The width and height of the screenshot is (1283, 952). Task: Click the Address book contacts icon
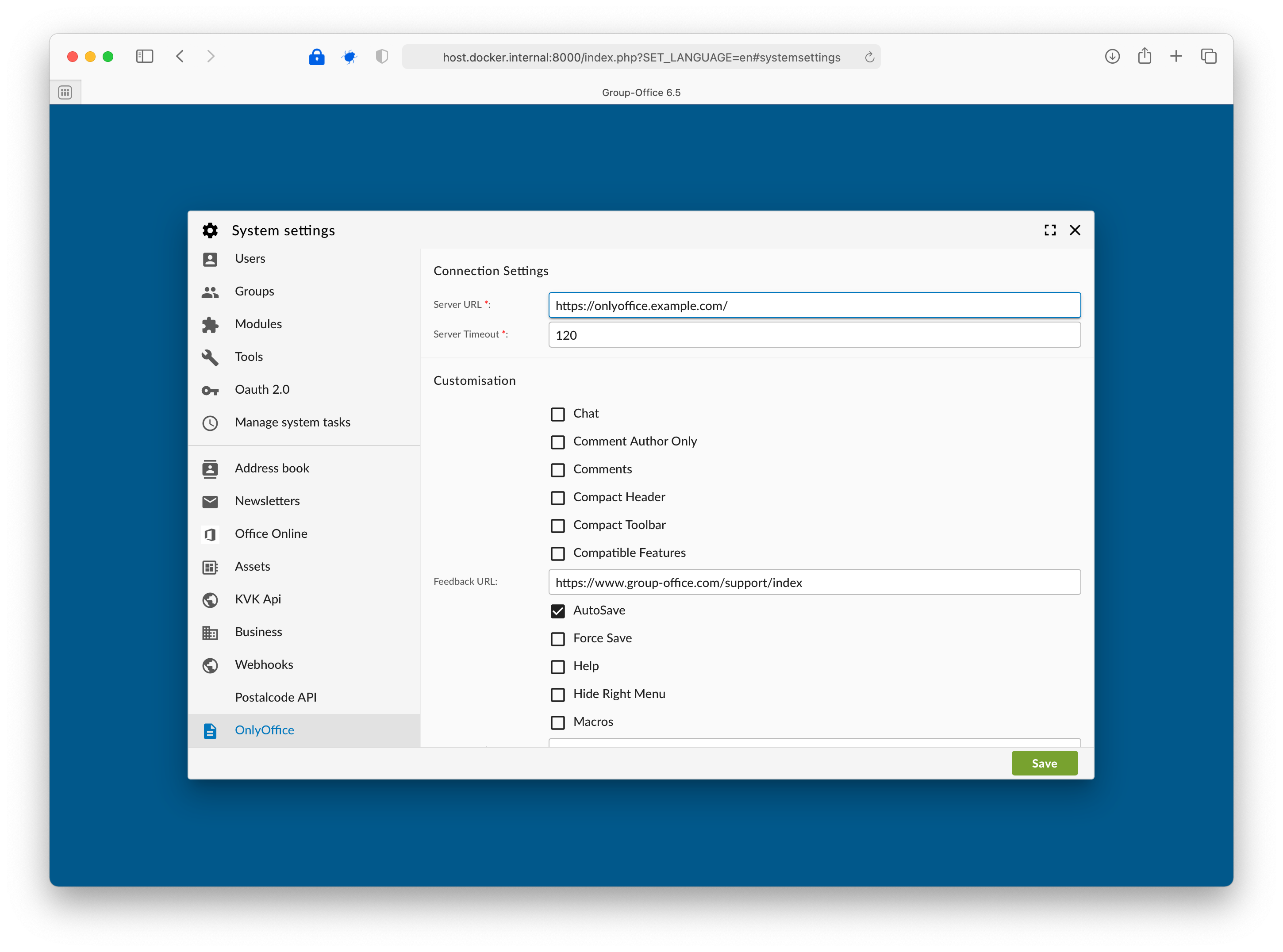[210, 469]
